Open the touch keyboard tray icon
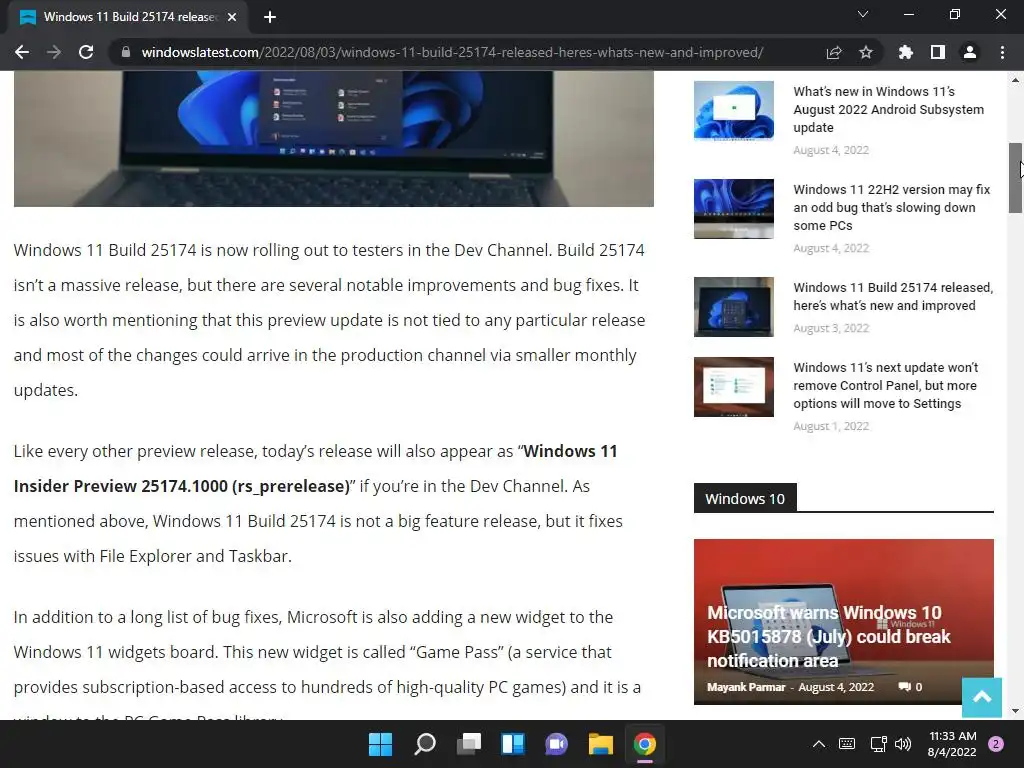 click(846, 744)
